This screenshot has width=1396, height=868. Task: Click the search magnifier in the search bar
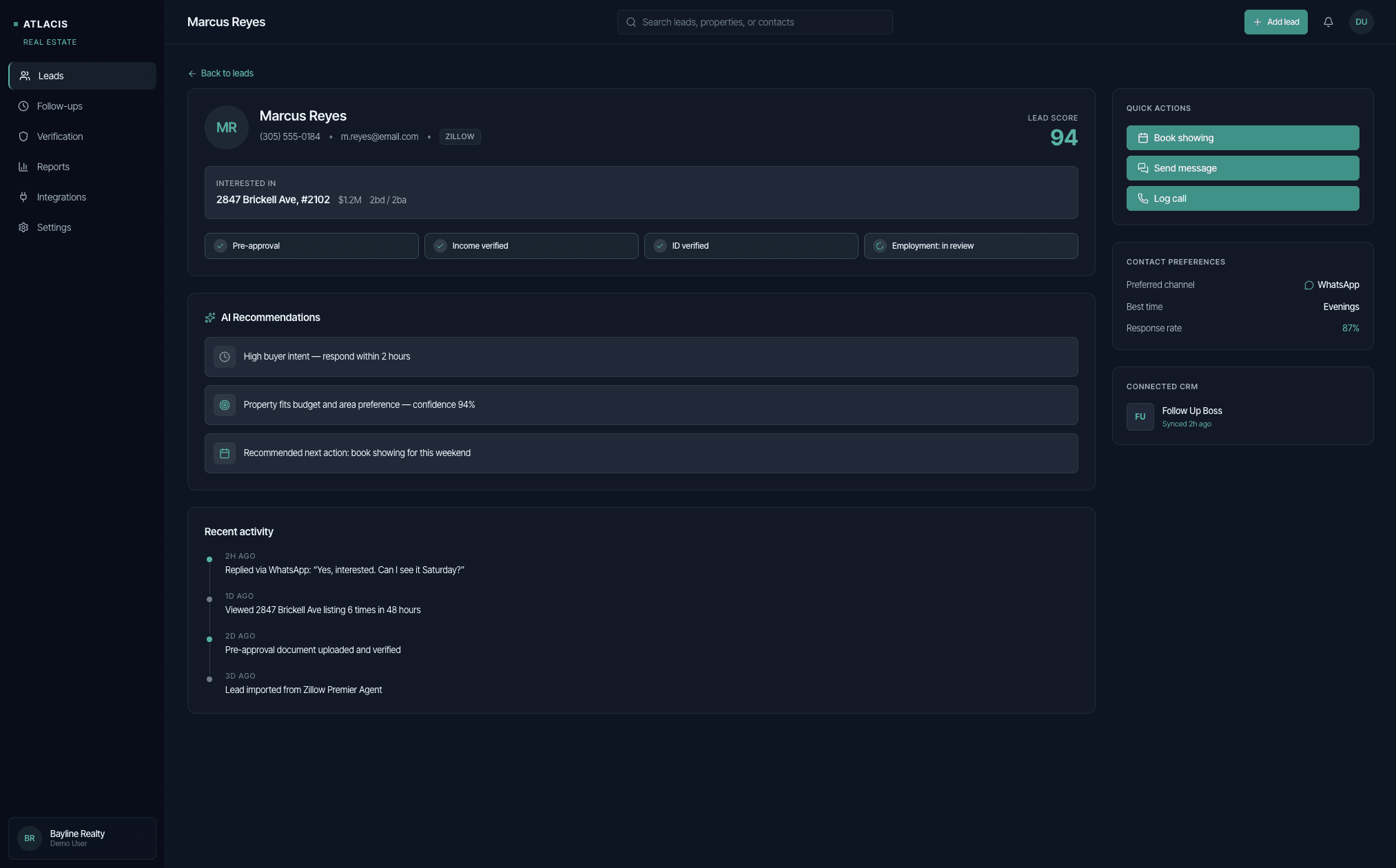630,21
